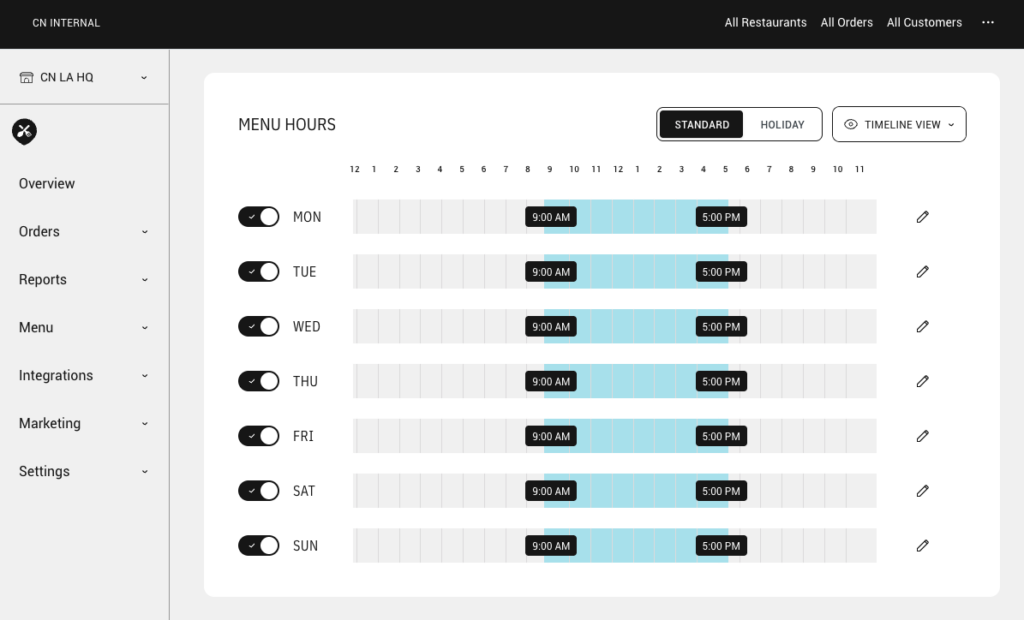1024x620 pixels.
Task: Switch off the SUN hours toggle
Action: (x=259, y=546)
